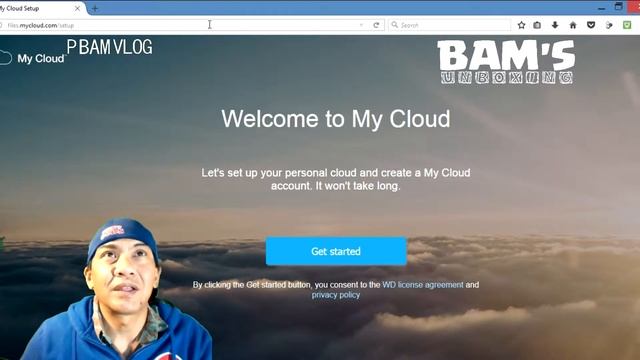
Task: Click the Get started button
Action: tap(336, 251)
